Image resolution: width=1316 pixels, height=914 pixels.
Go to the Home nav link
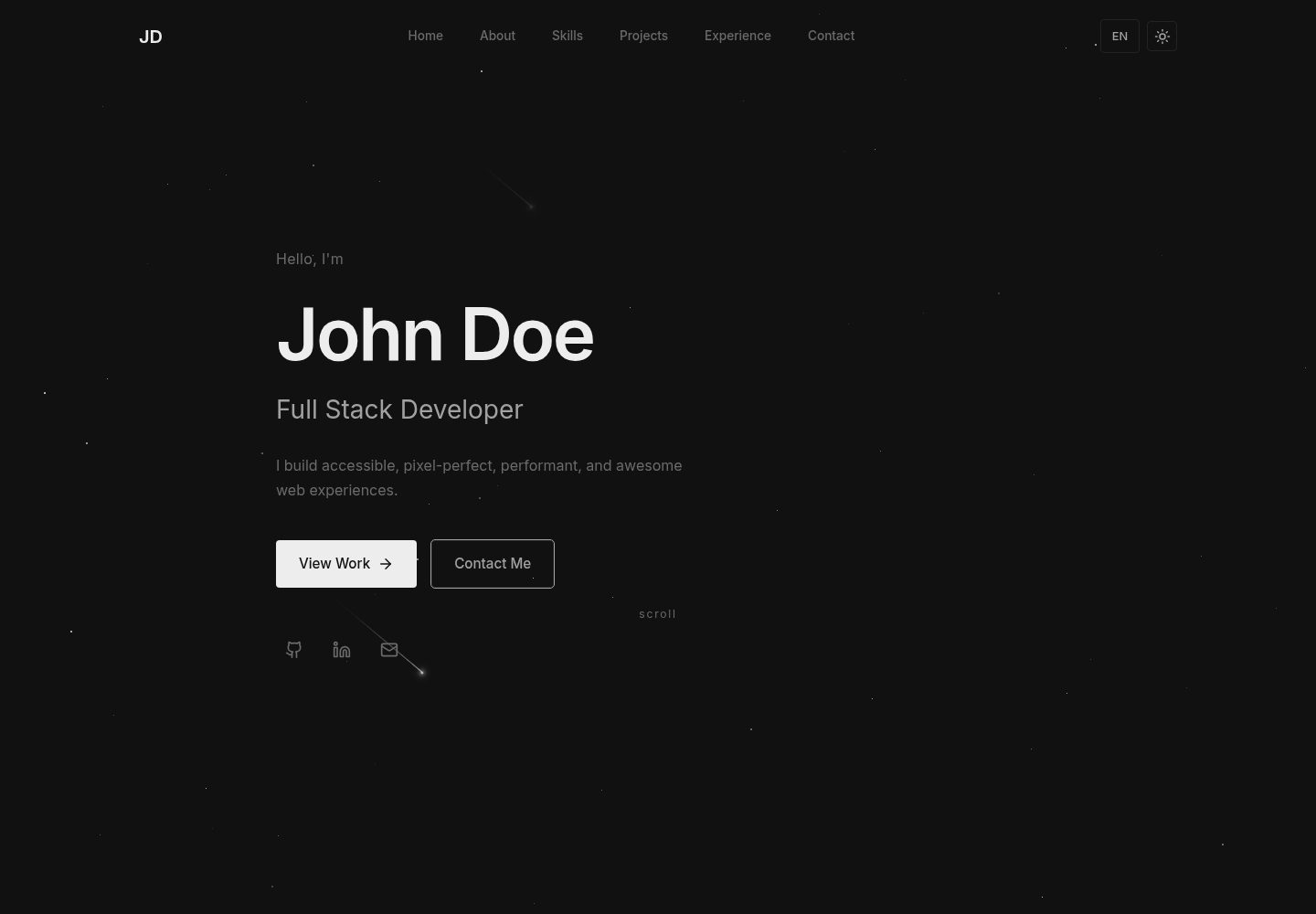tap(426, 36)
